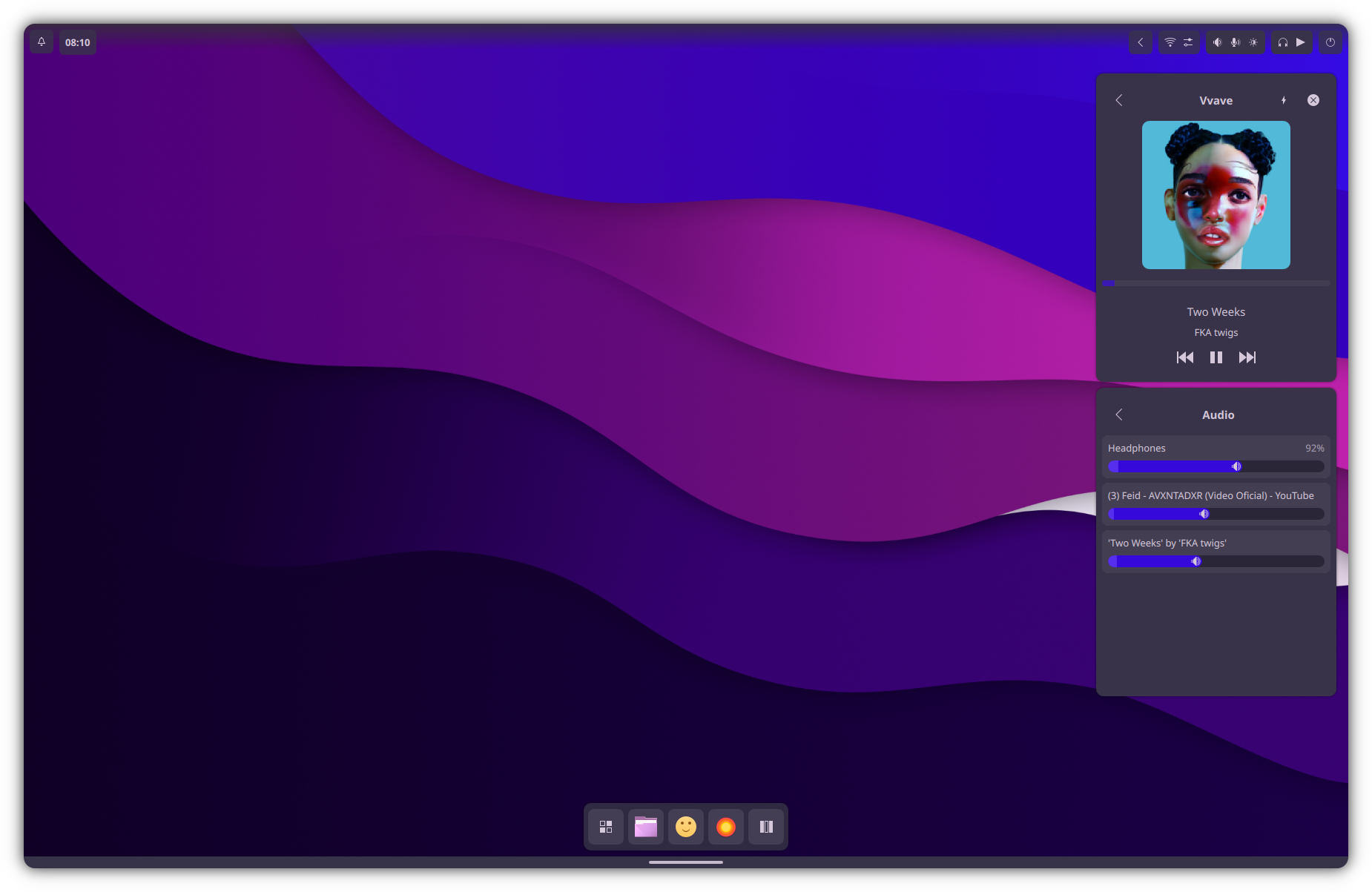Click the 08:10 clock in top bar
Screen dimensions: 1372x892
click(x=77, y=42)
